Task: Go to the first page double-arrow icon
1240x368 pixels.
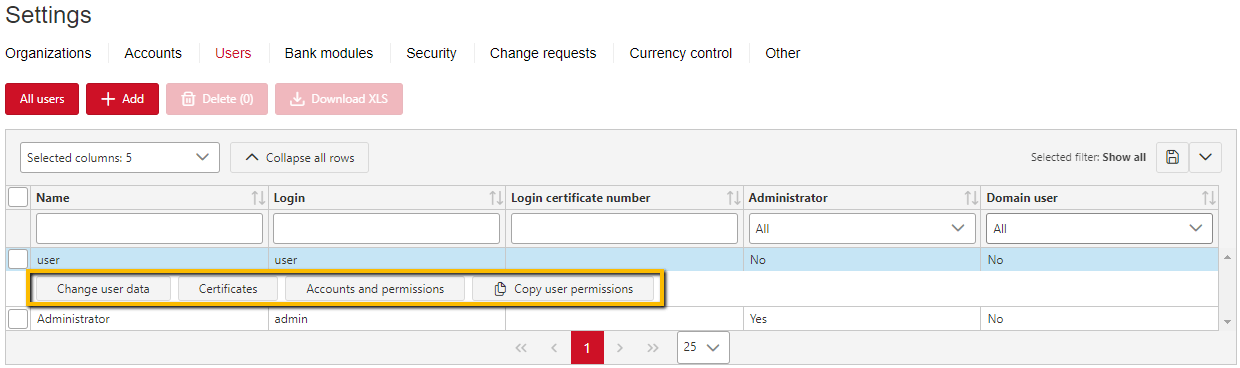Action: coord(521,348)
